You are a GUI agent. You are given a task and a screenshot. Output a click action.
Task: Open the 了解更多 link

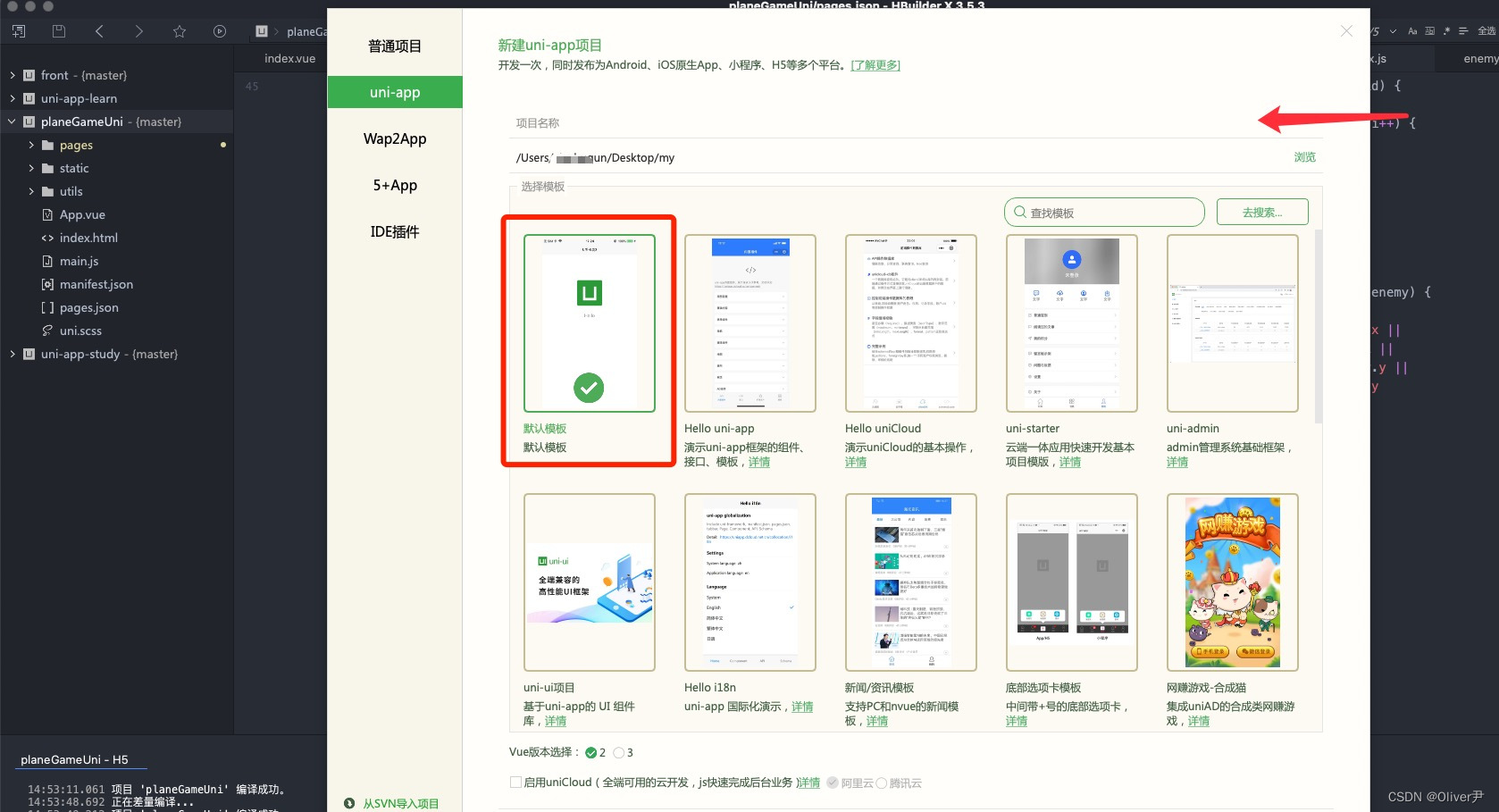point(875,65)
